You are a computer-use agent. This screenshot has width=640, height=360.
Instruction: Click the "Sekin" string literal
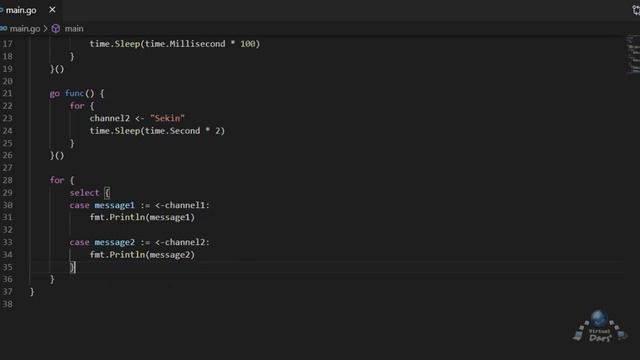[x=167, y=118]
